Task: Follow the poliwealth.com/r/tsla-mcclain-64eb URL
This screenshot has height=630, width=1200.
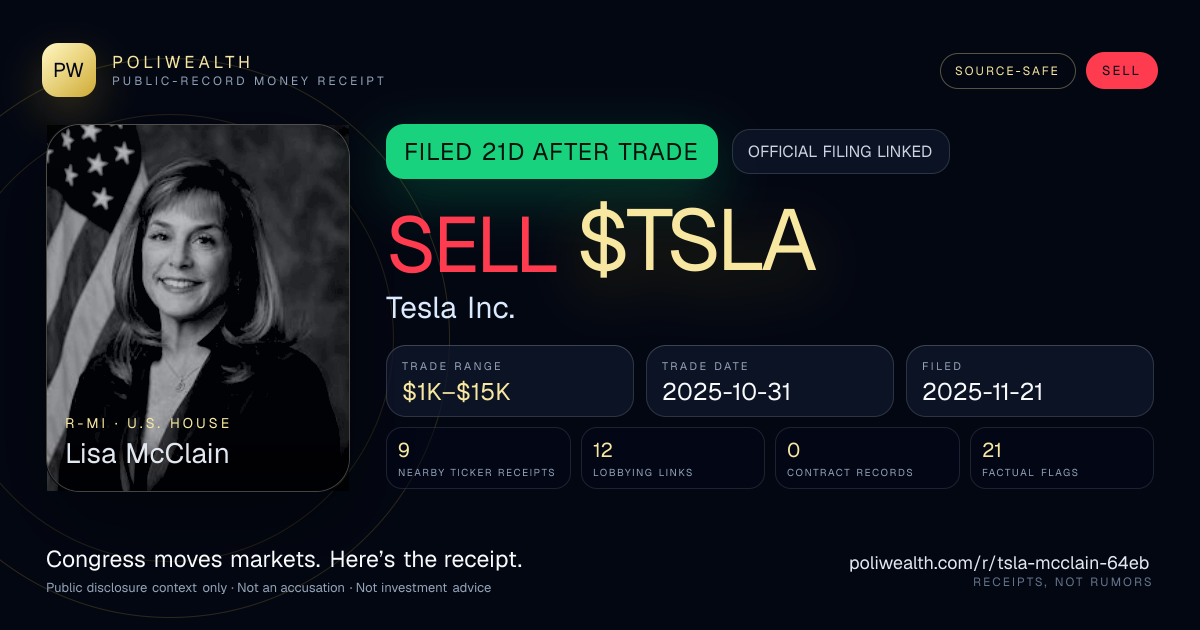Action: coord(1000,563)
